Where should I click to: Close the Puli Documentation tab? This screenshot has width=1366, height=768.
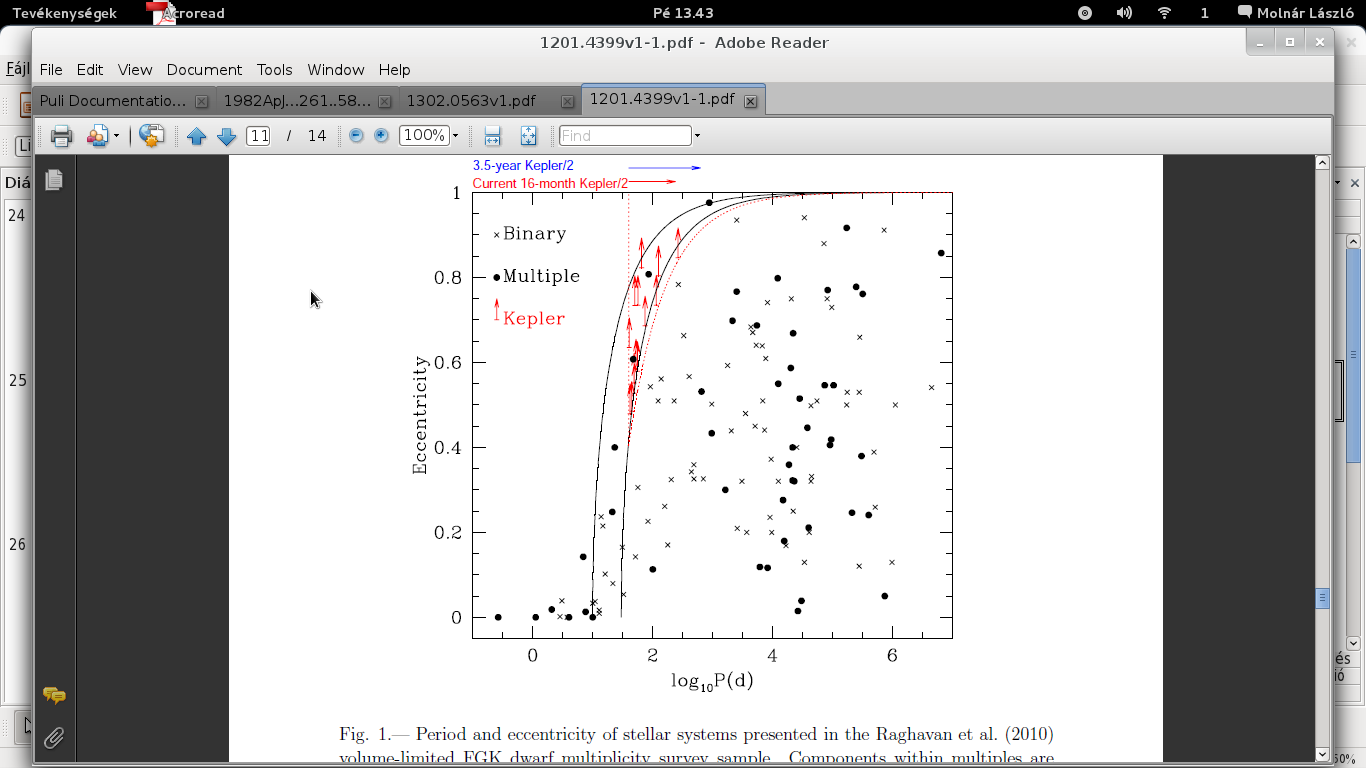(x=202, y=101)
